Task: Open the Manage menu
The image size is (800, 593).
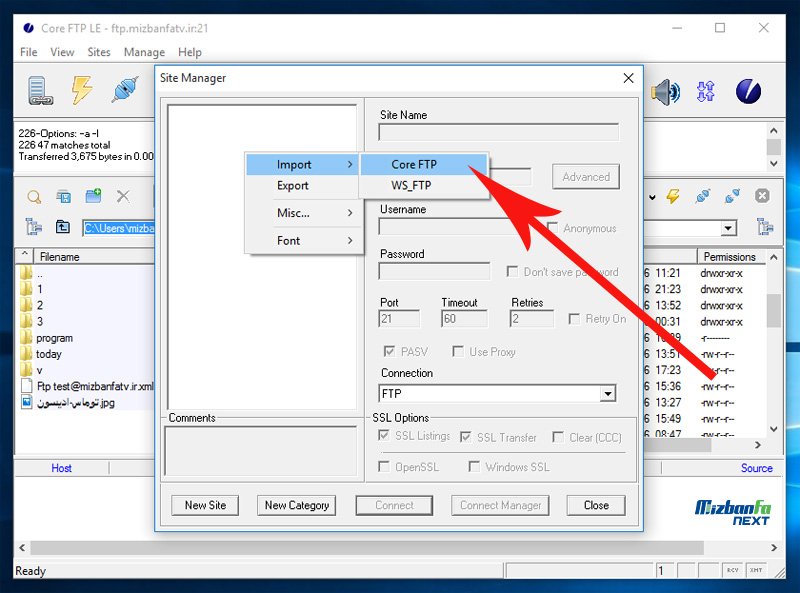Action: [x=144, y=52]
